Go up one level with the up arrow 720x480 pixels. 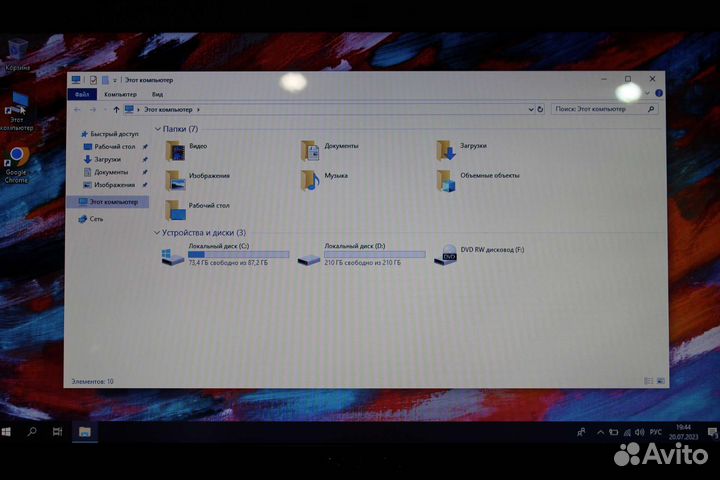click(x=116, y=109)
